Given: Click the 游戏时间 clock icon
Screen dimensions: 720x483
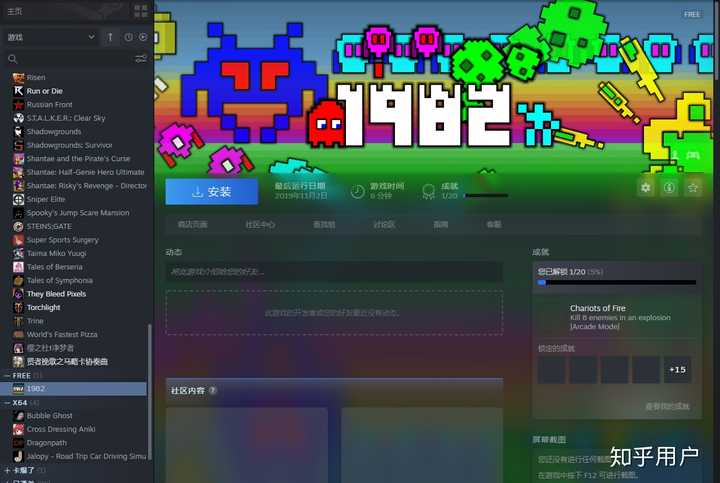Looking at the screenshot, I should 357,191.
